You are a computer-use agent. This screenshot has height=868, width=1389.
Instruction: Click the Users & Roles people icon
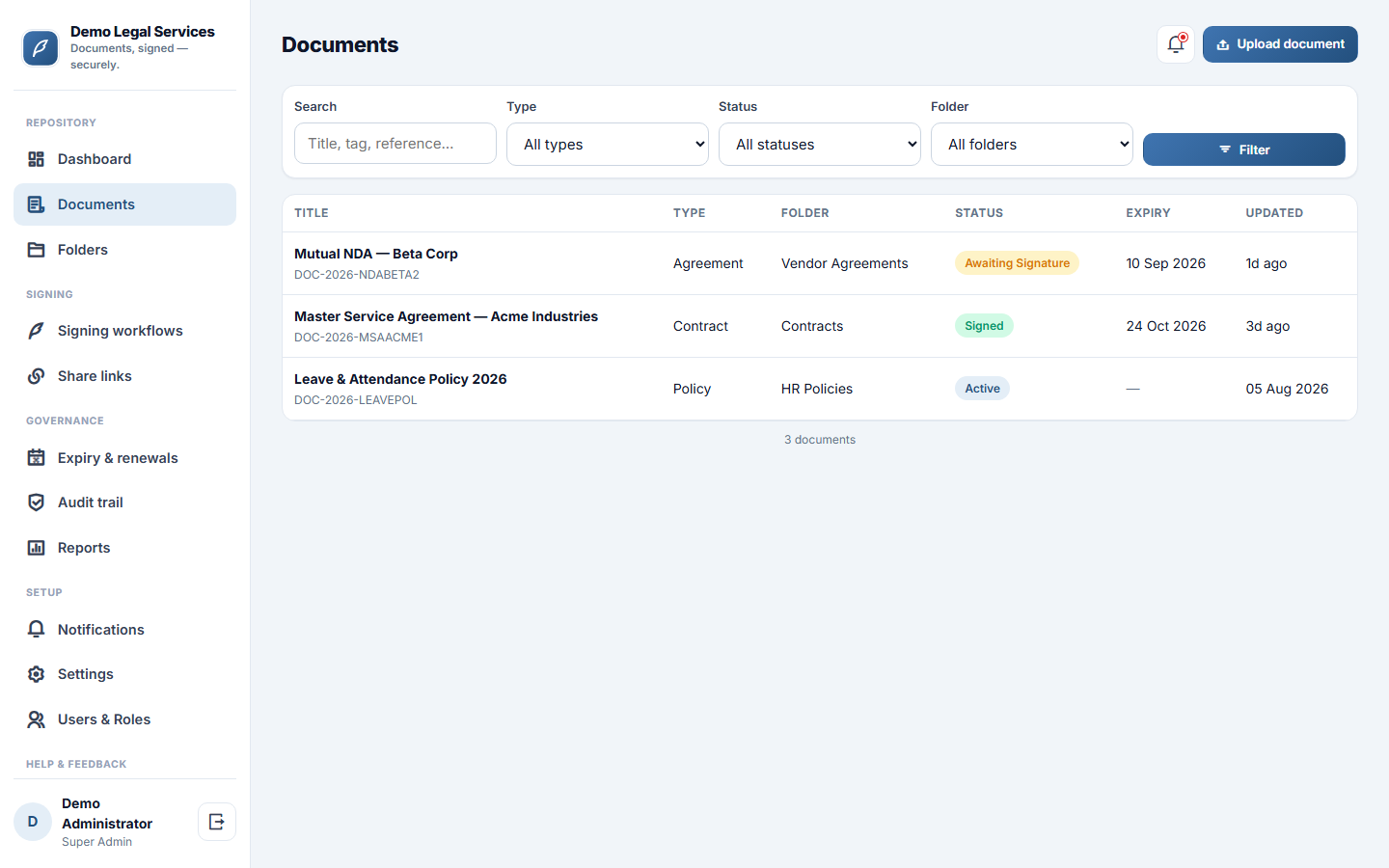pyautogui.click(x=36, y=719)
